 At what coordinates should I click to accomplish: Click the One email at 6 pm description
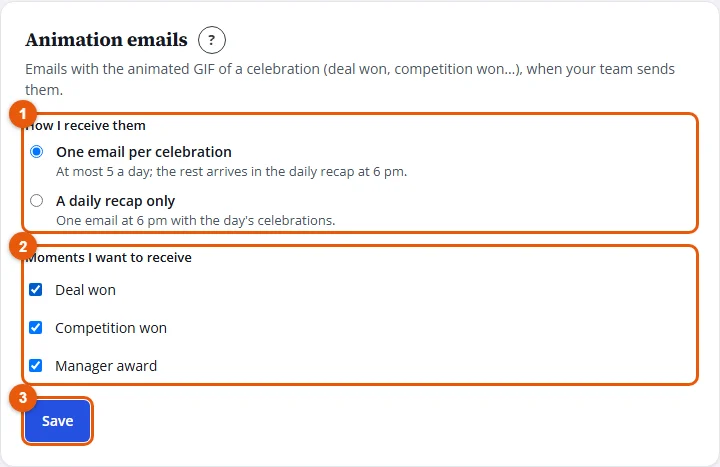point(196,221)
